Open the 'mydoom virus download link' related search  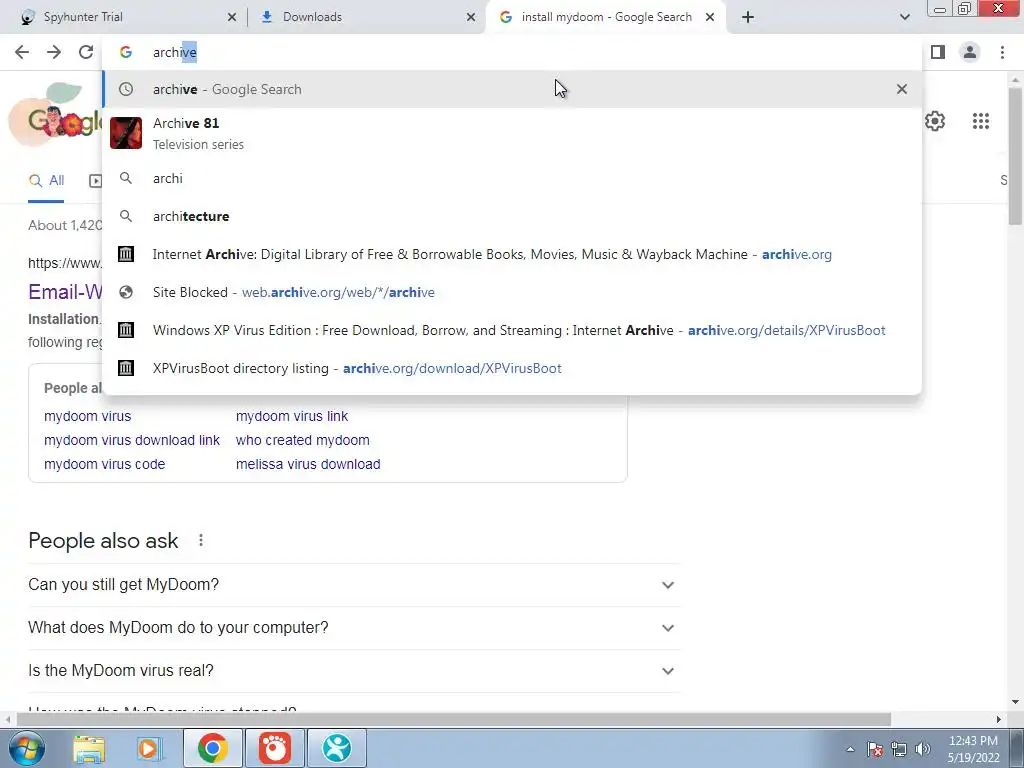pyautogui.click(x=132, y=440)
